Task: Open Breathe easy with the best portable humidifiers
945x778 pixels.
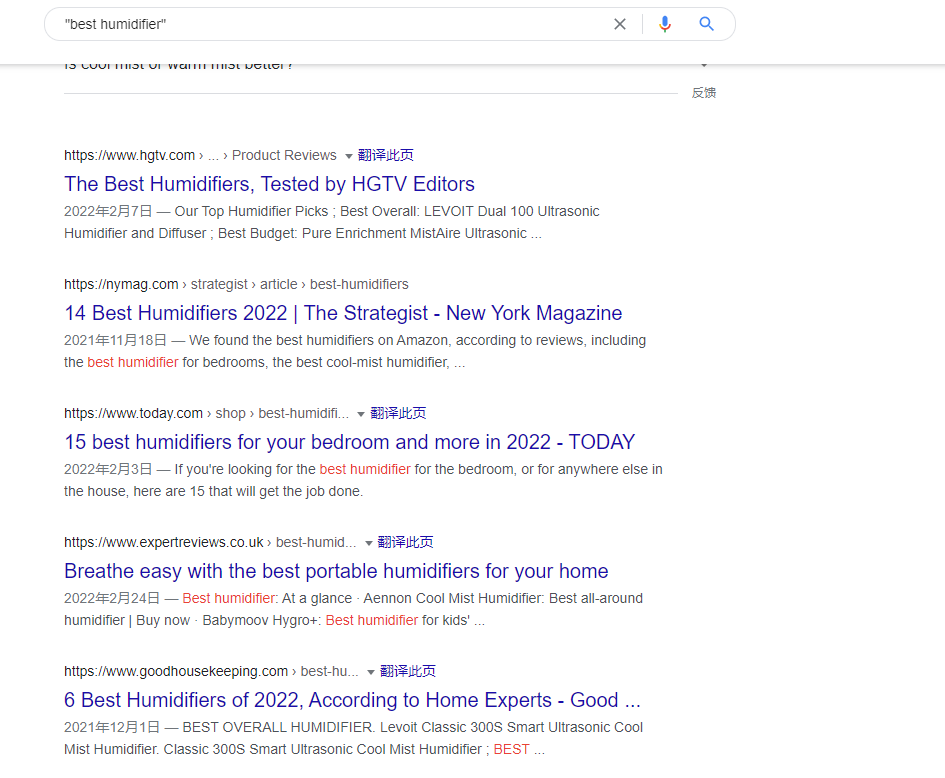Action: (x=336, y=571)
